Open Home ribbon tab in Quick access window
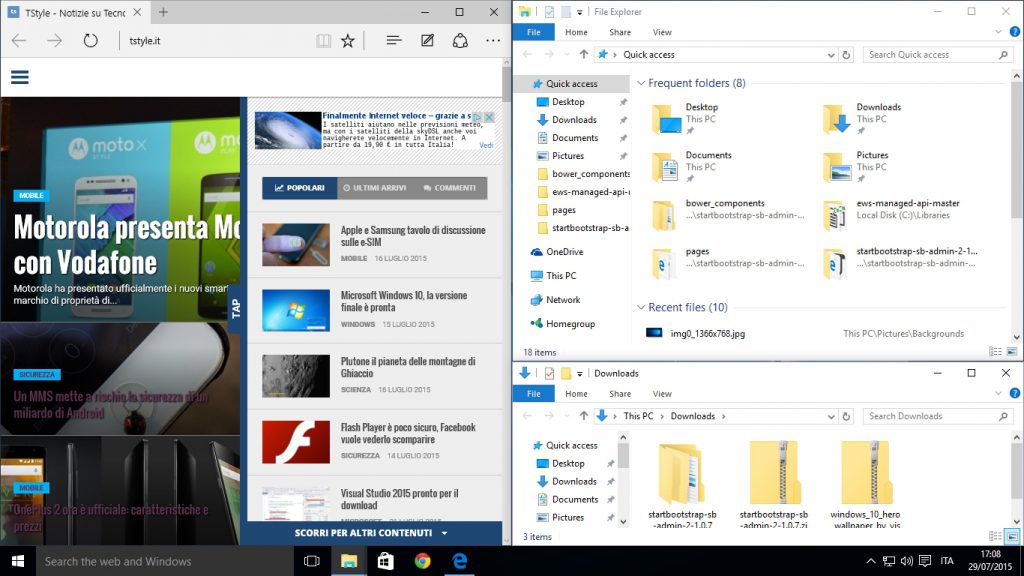Screen dimensions: 1024x576 coord(576,32)
